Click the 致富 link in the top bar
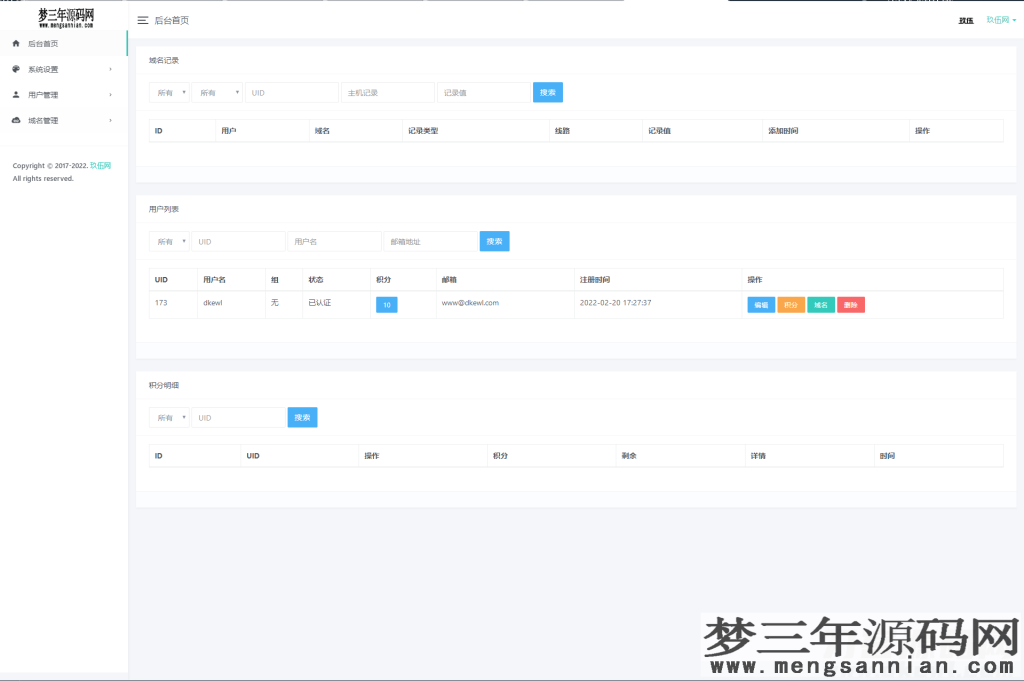1024x681 pixels. [965, 19]
